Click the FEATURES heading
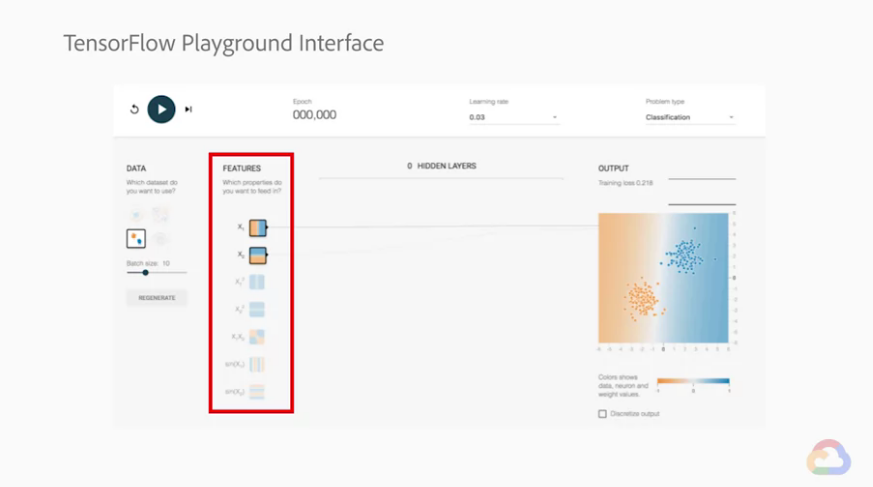Image resolution: width=873 pixels, height=487 pixels. click(242, 168)
